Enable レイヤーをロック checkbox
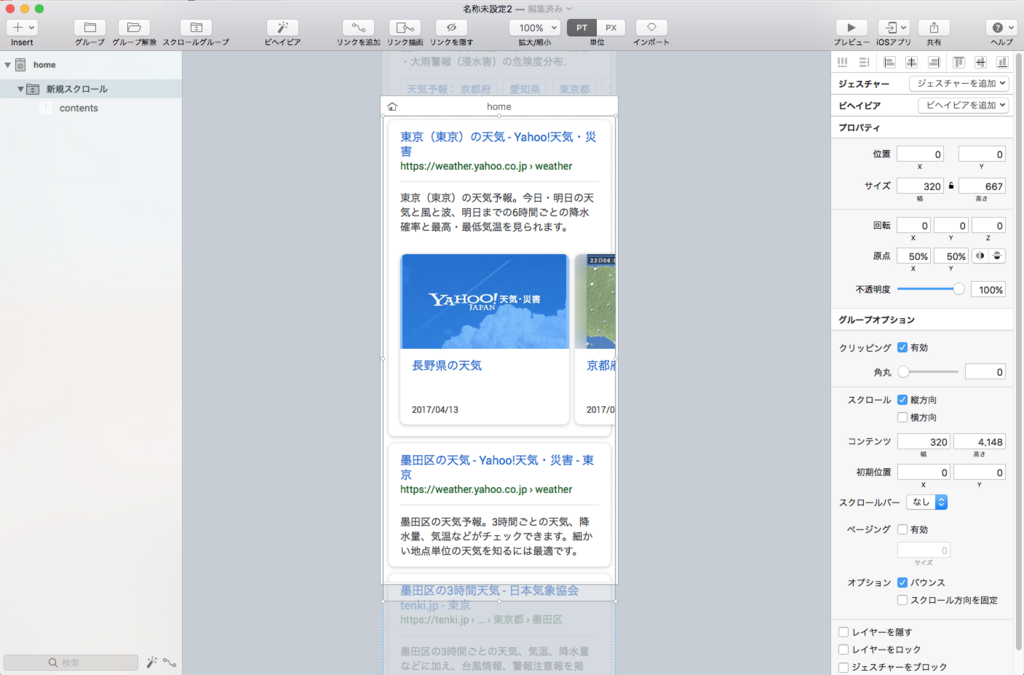1024x675 pixels. 844,650
